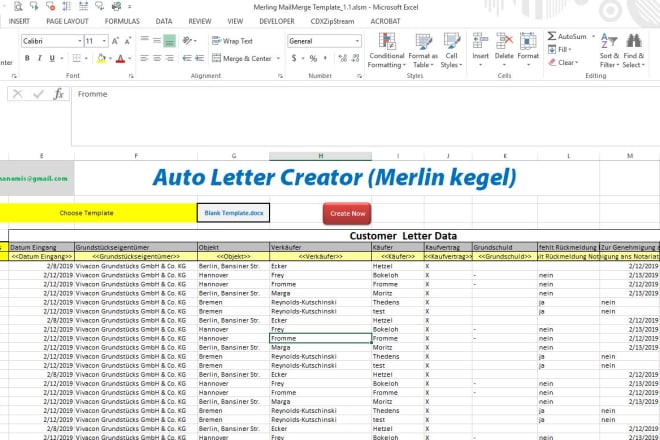Pick the red font color swatch

click(x=120, y=58)
